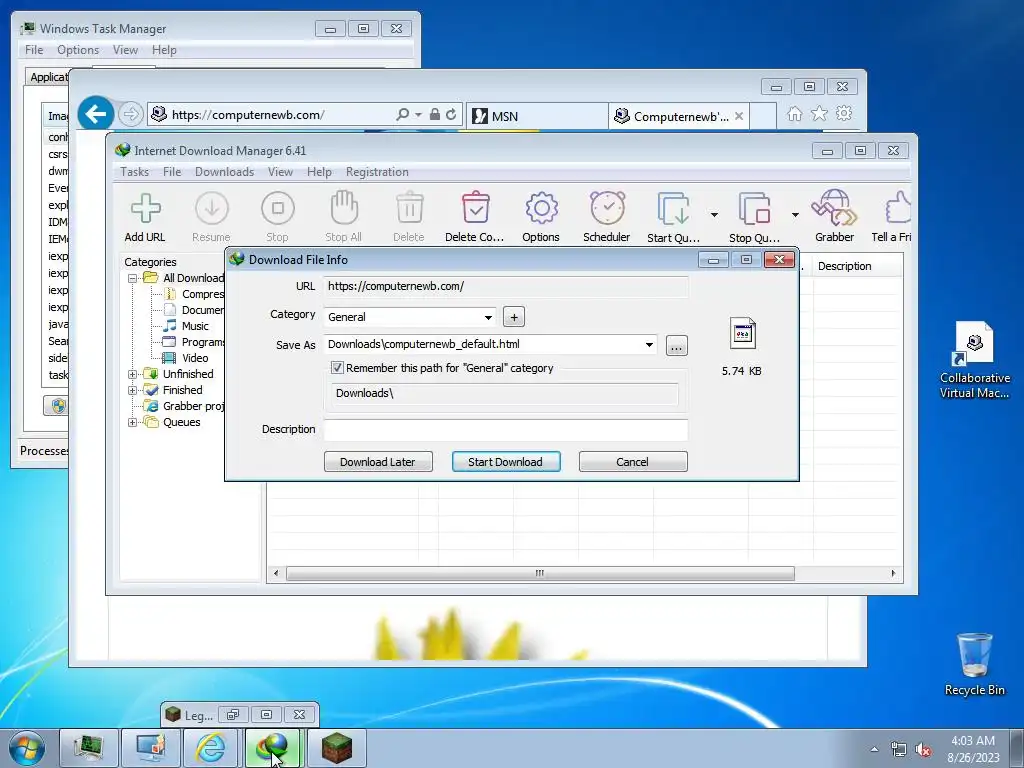Click the scroll right arrow in IDM list
Viewport: 1024px width, 768px height.
[x=893, y=573]
